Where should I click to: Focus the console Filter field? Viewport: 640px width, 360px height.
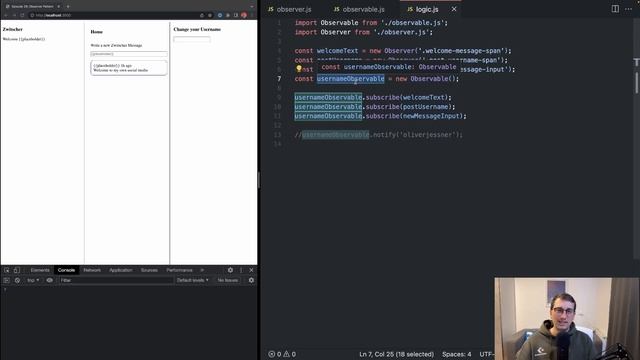click(116, 280)
